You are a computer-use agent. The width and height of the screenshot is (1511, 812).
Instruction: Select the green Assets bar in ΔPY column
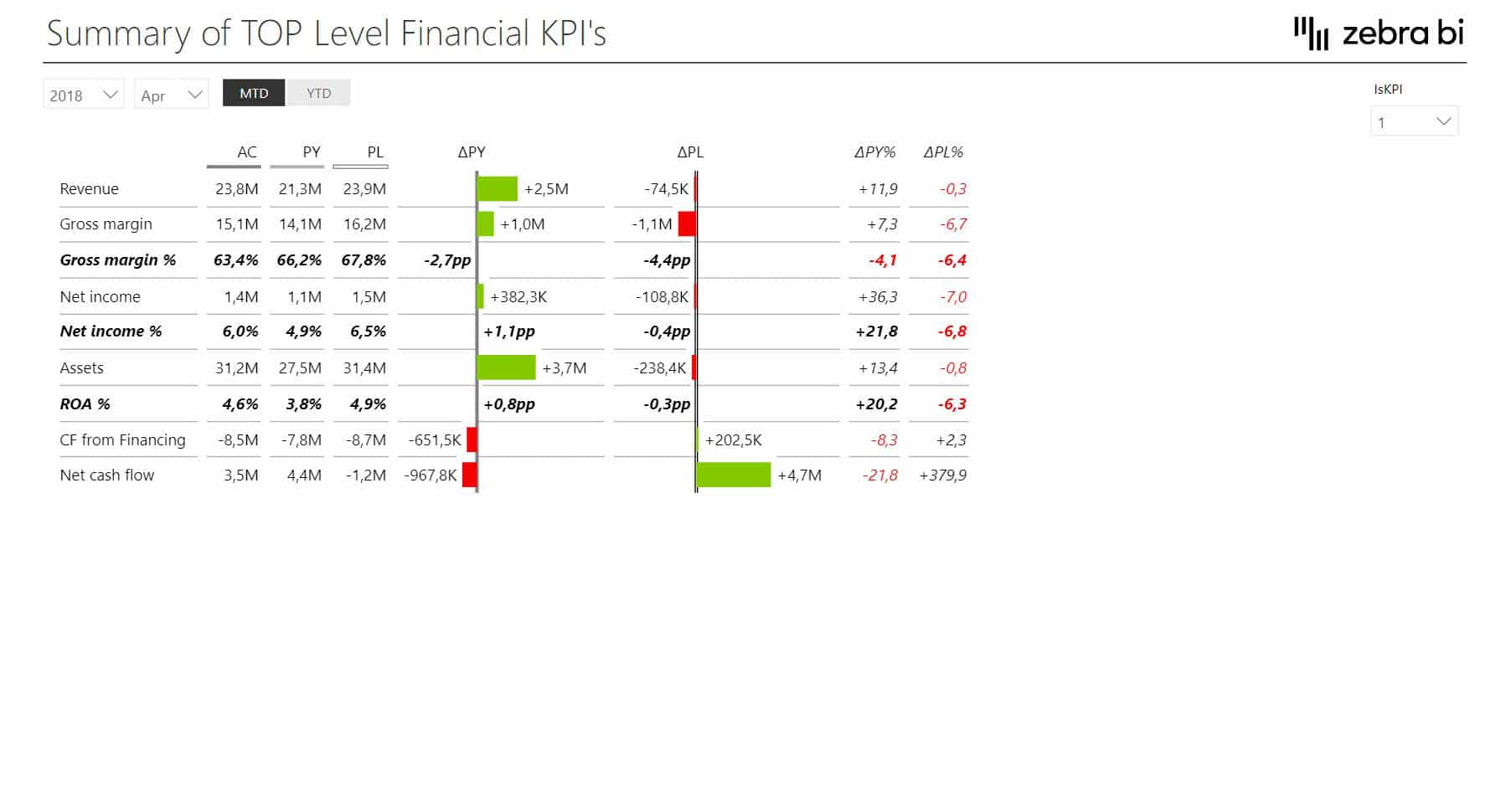(x=505, y=367)
